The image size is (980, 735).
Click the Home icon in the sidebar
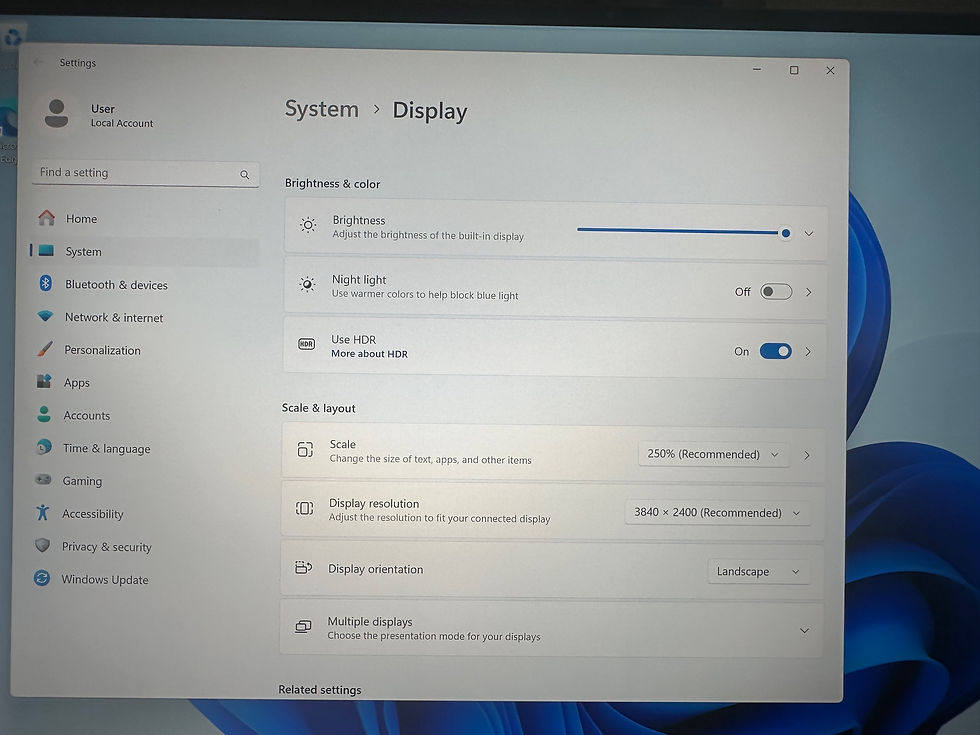pos(46,218)
